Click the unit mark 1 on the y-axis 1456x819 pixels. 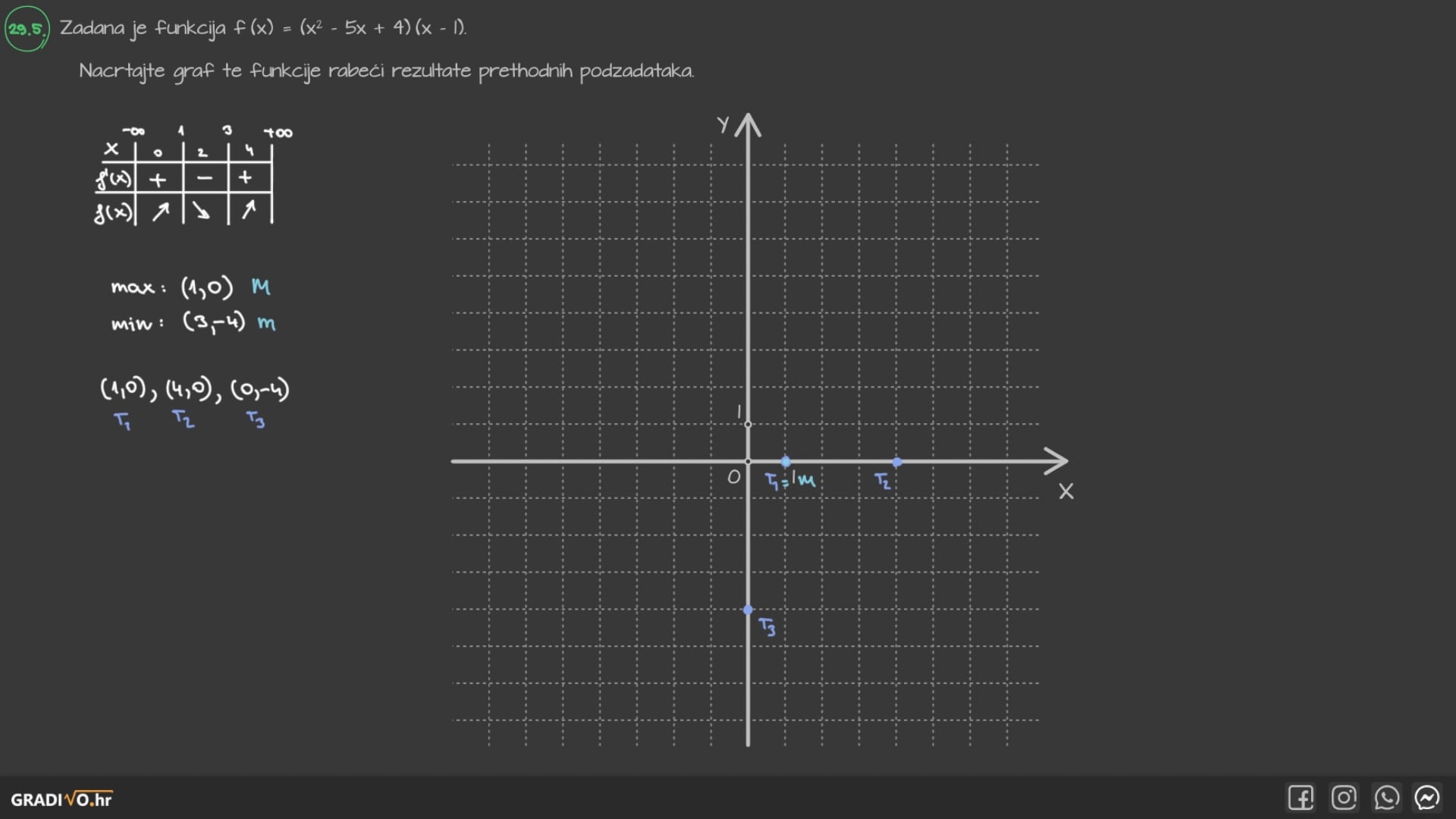(x=739, y=412)
